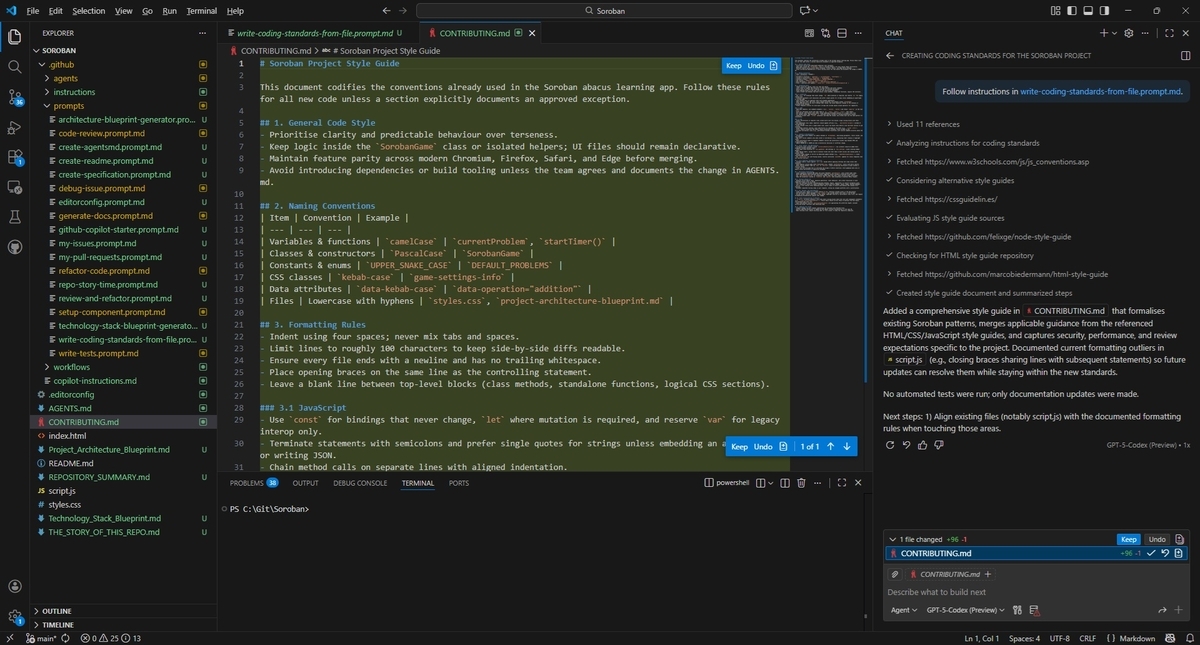The width and height of the screenshot is (1200, 645).
Task: Open the Extensions view
Action: coord(15,157)
